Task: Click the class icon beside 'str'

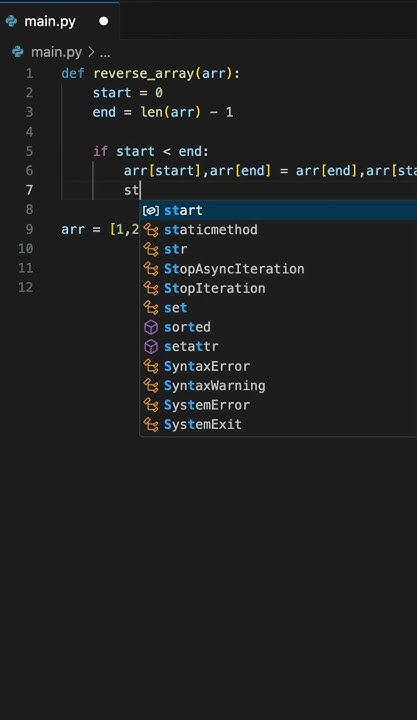Action: 151,249
